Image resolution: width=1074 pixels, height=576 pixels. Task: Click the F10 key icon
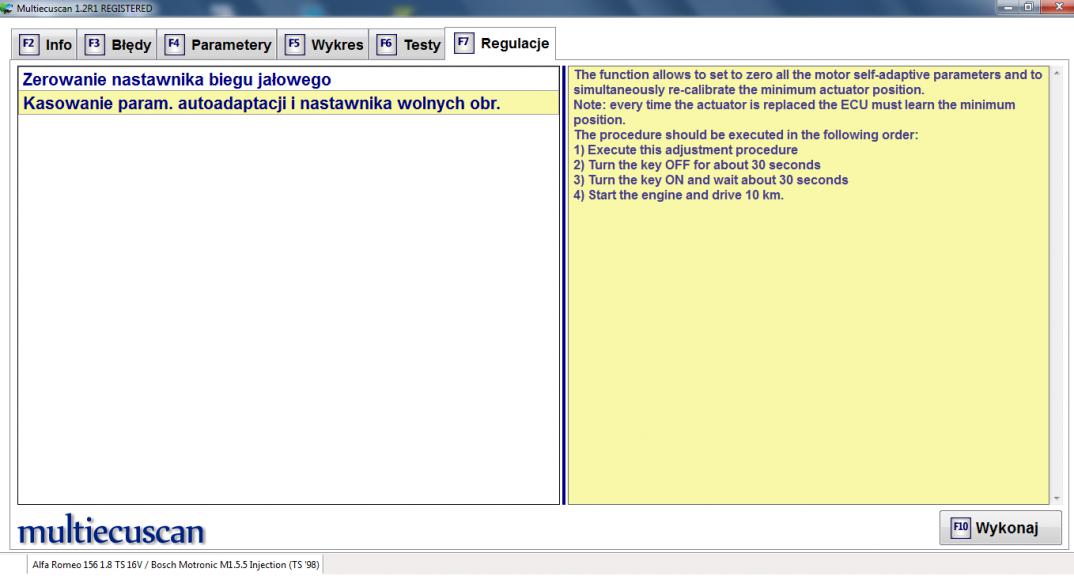click(961, 527)
